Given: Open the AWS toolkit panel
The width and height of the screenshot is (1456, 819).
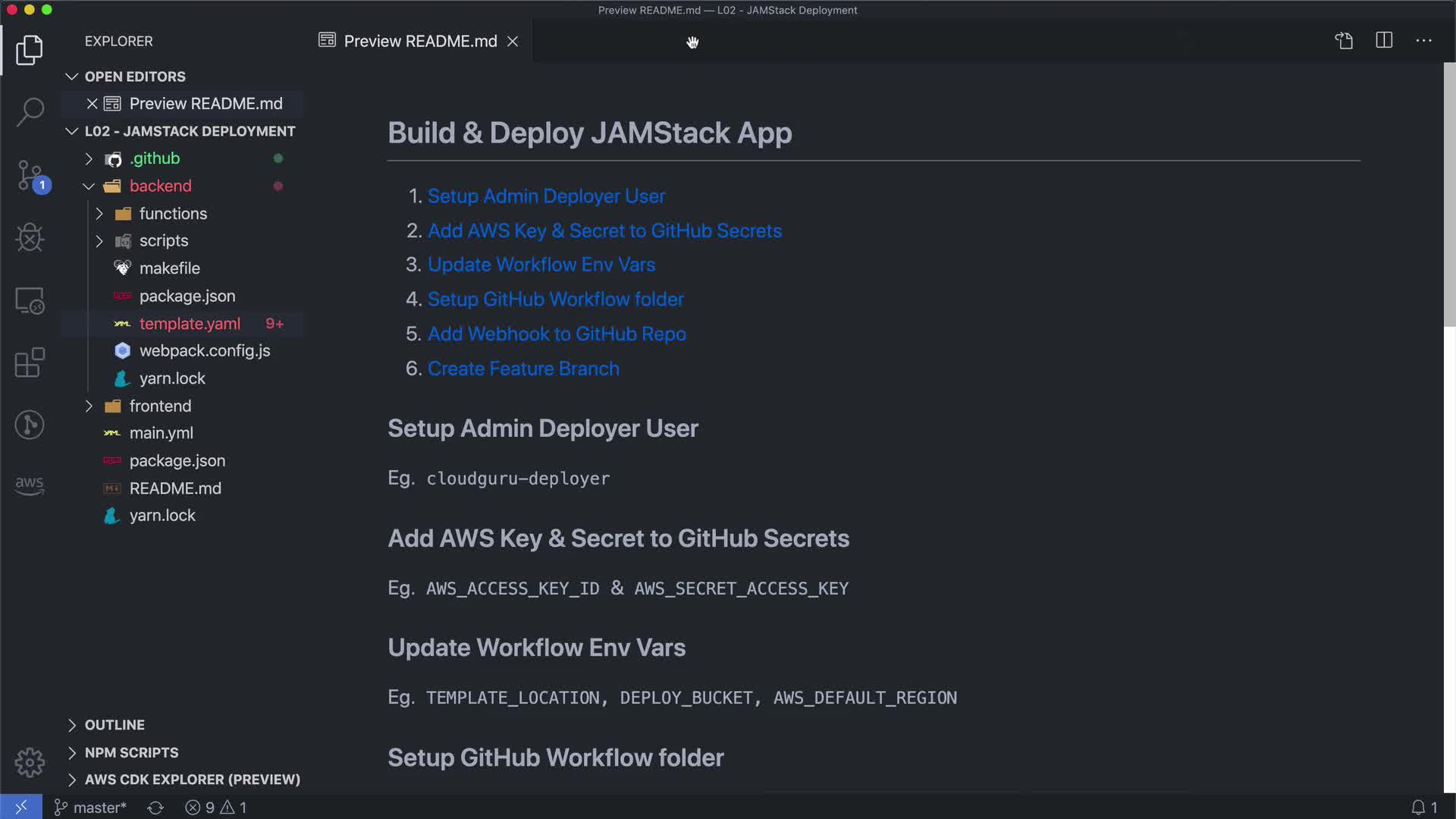Looking at the screenshot, I should [30, 485].
